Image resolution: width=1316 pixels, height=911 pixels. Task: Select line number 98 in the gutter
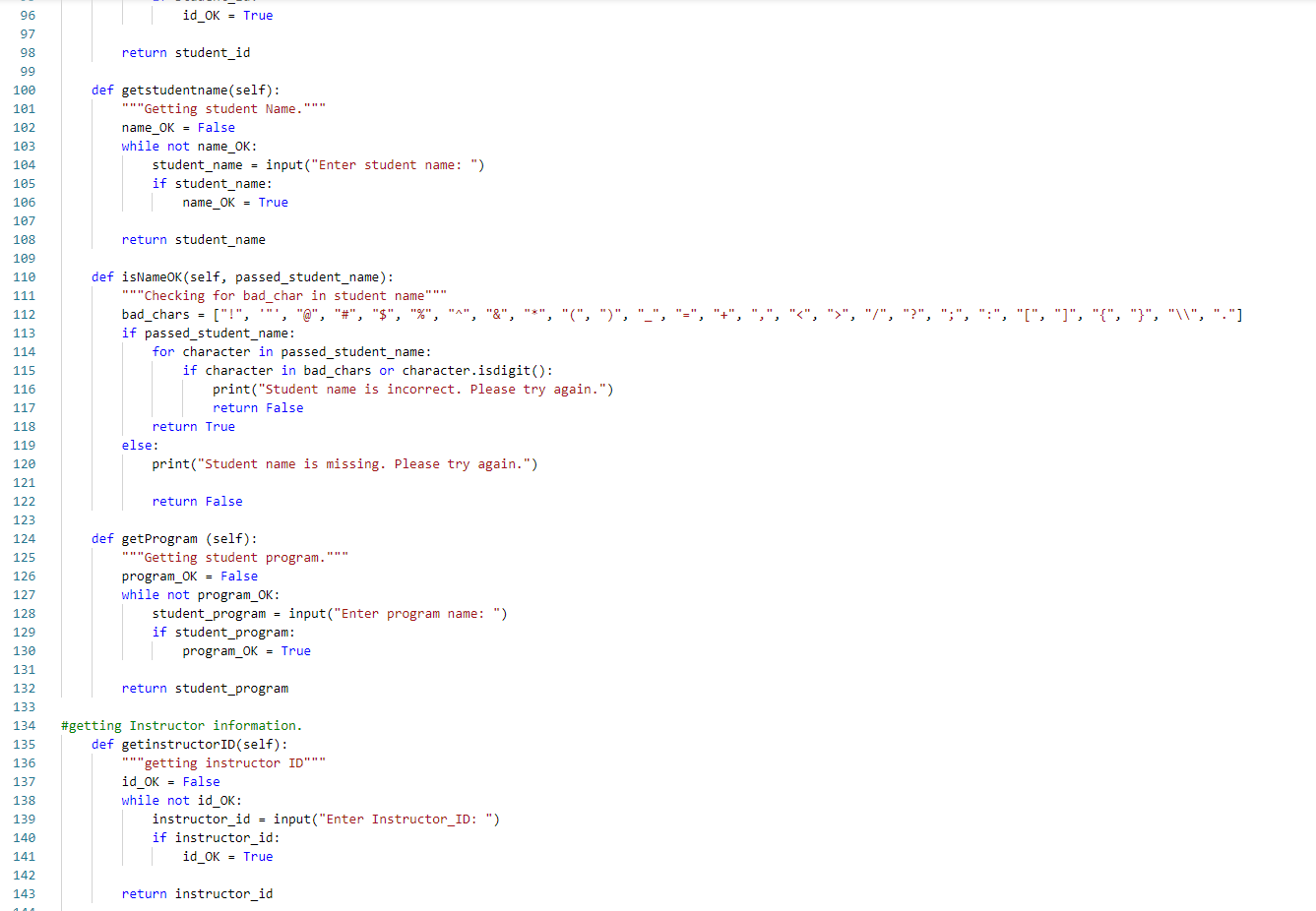click(x=28, y=53)
